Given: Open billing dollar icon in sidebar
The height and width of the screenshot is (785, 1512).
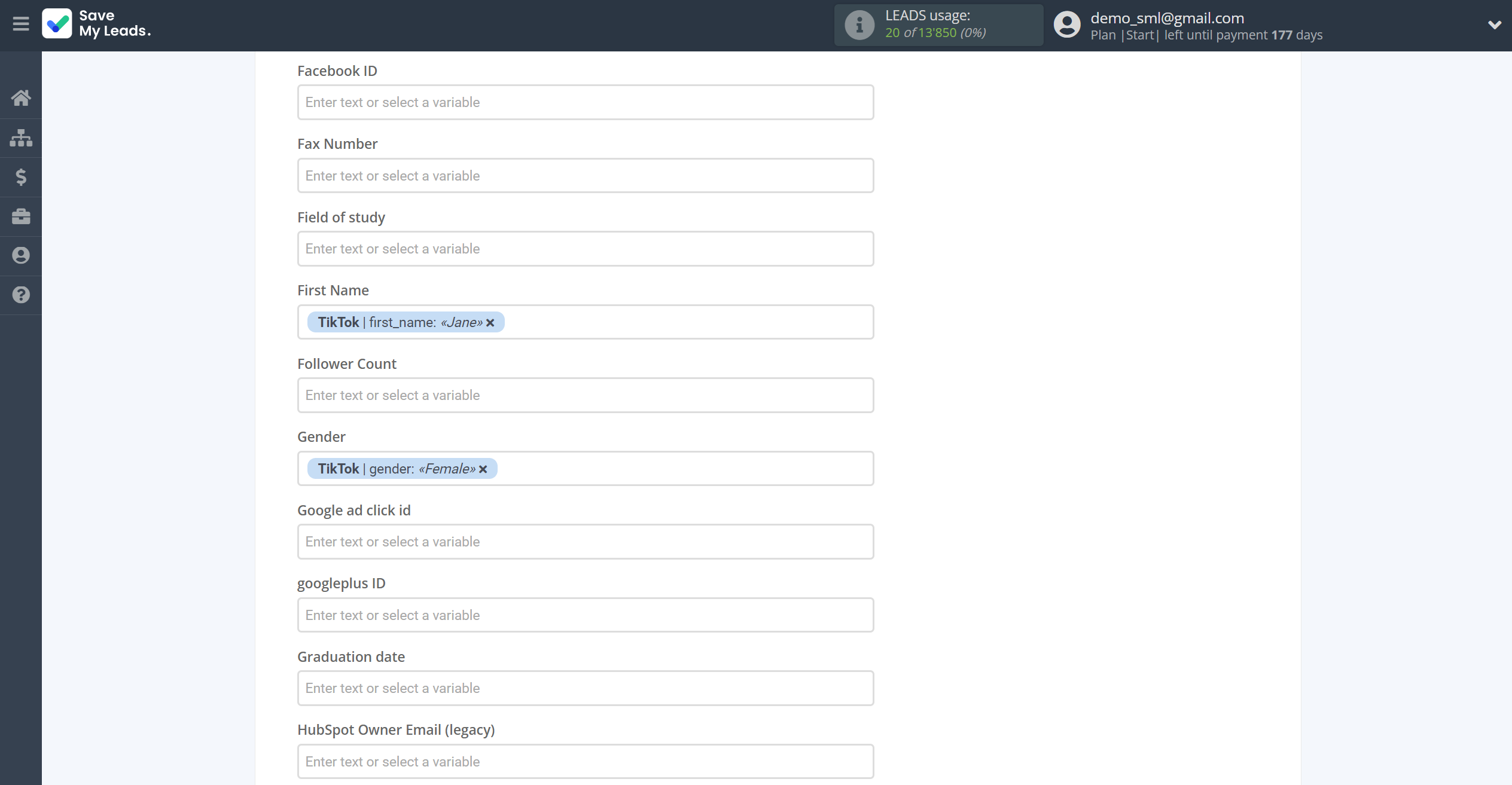Looking at the screenshot, I should 21,177.
